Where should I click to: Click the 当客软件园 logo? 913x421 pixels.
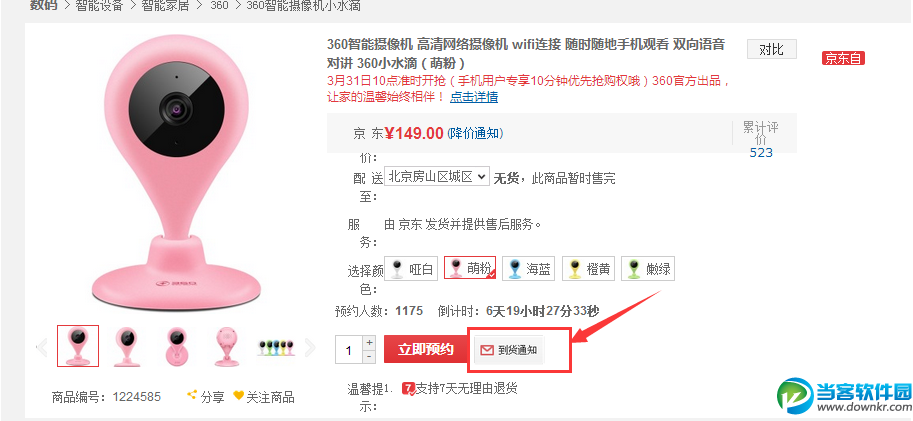(844, 395)
